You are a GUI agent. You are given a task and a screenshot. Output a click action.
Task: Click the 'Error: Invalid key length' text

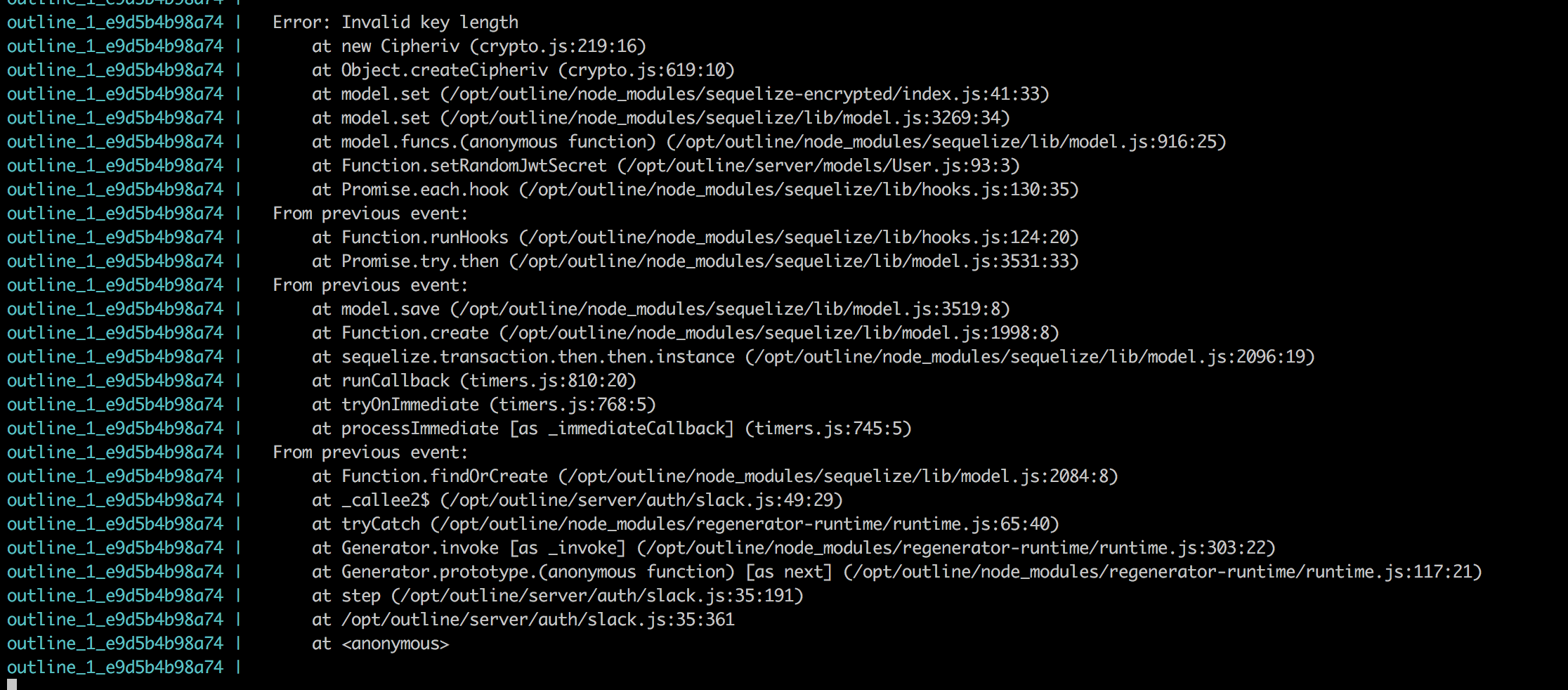396,22
